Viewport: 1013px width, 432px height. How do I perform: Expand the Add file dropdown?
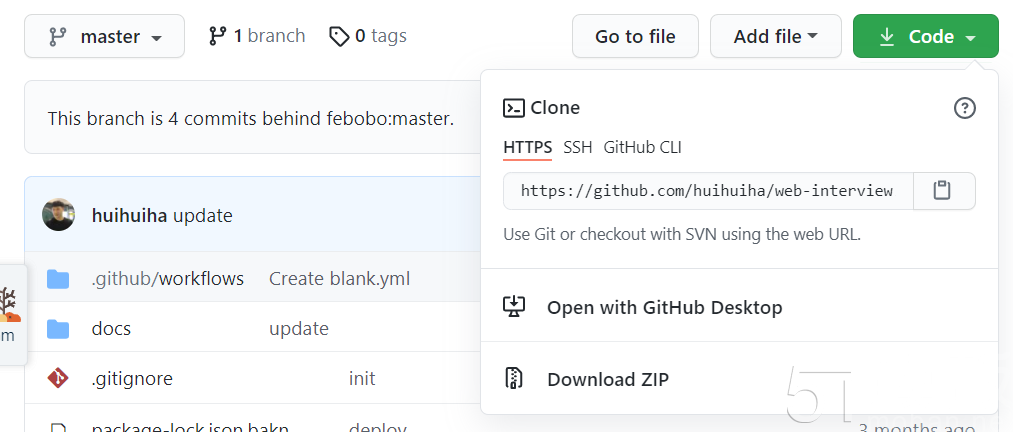pos(776,36)
